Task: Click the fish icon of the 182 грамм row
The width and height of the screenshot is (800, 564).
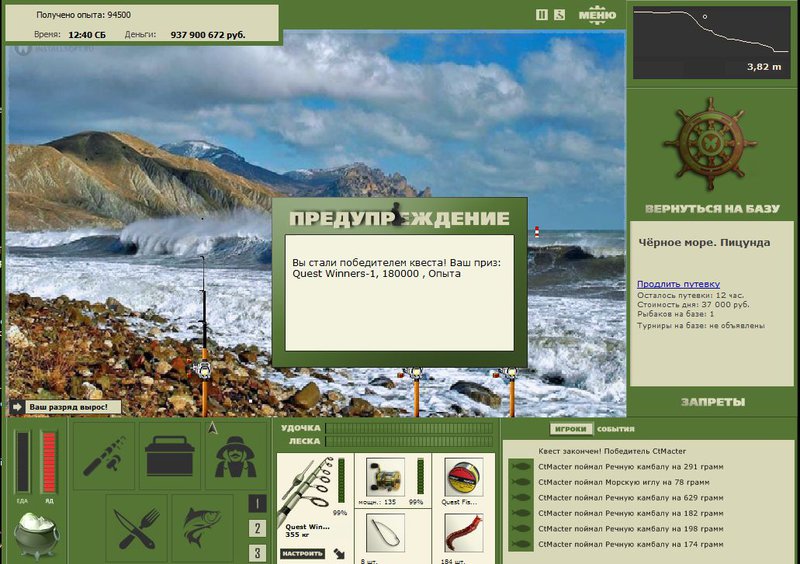Action: [520, 513]
